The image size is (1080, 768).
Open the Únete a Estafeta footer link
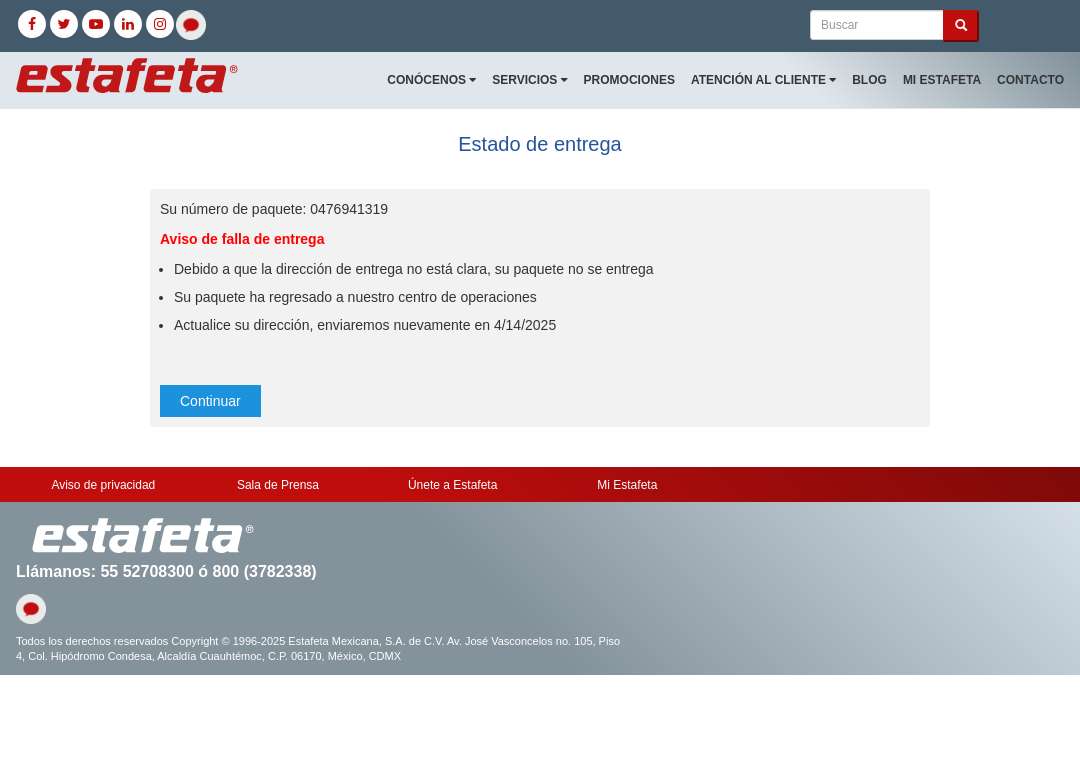(x=453, y=485)
